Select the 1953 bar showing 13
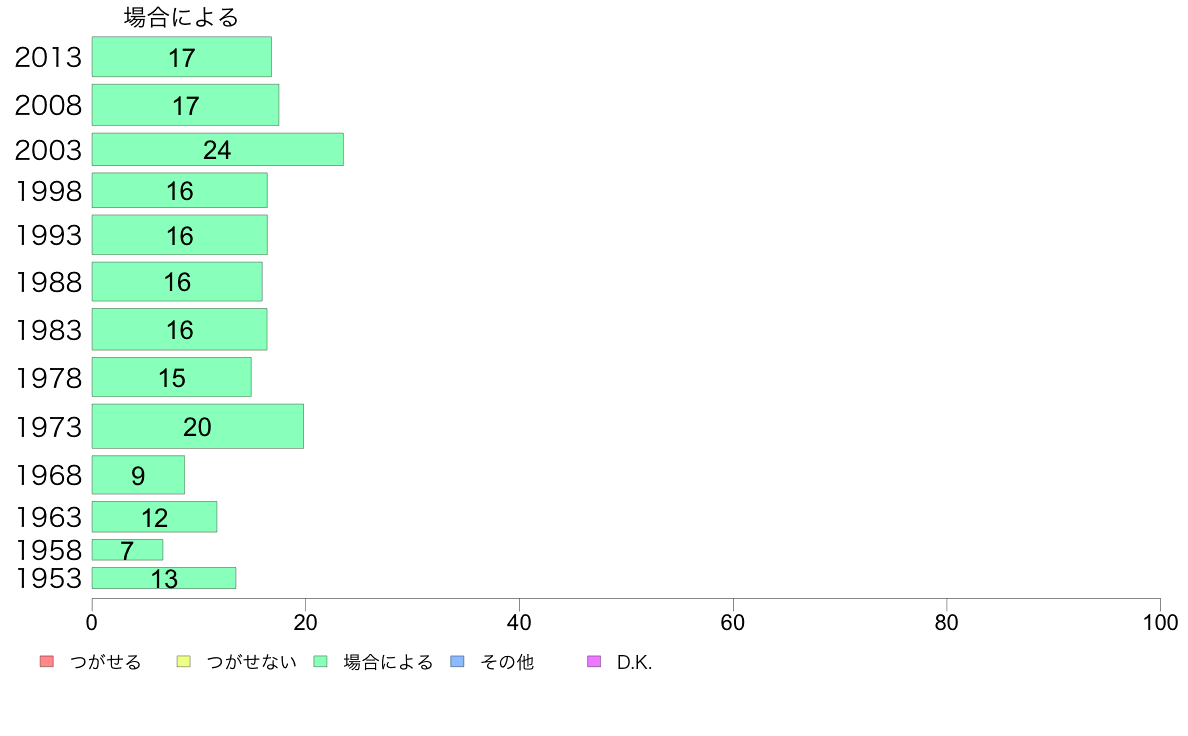Viewport: 1188px width, 736px height. coord(164,578)
